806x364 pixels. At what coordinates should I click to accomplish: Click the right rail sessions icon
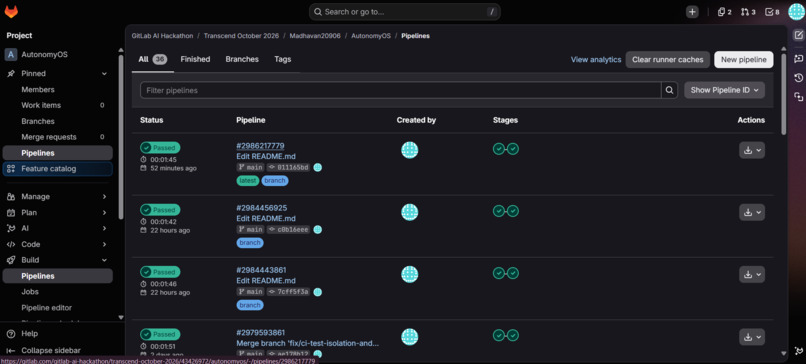pos(798,97)
